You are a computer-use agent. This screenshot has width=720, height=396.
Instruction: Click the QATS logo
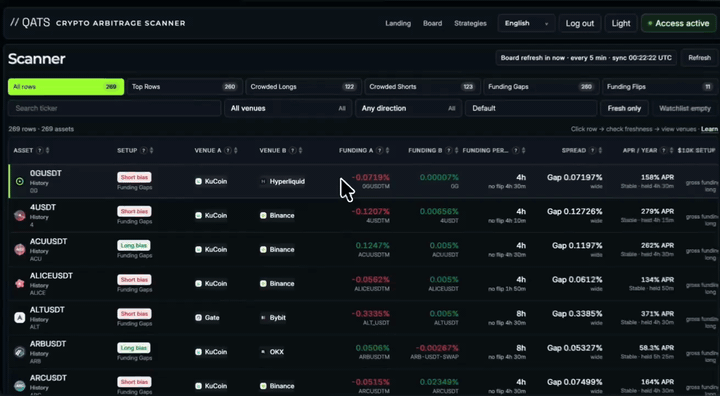[30, 23]
